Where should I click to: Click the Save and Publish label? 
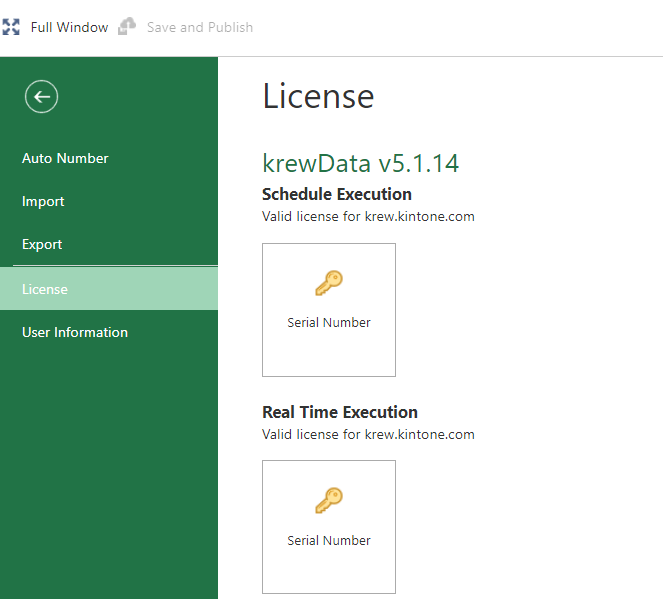(x=200, y=27)
